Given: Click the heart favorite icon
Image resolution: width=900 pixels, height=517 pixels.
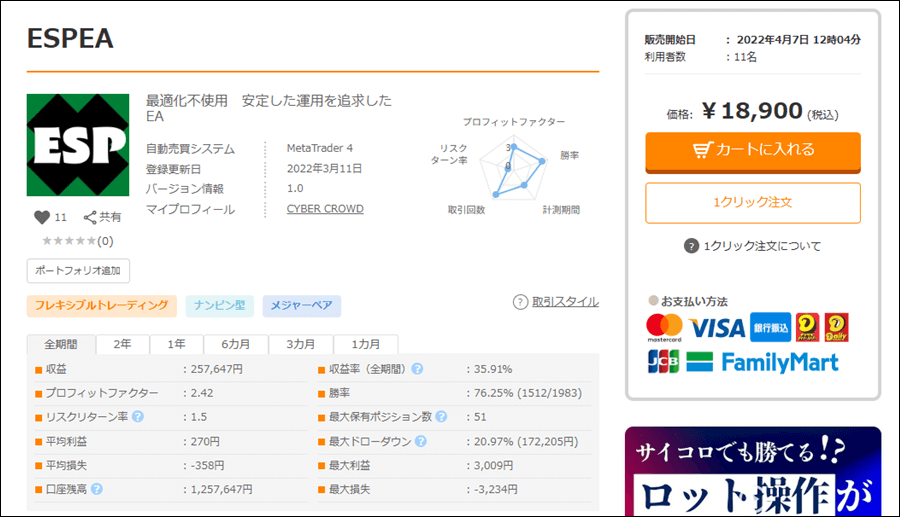Looking at the screenshot, I should [x=42, y=217].
